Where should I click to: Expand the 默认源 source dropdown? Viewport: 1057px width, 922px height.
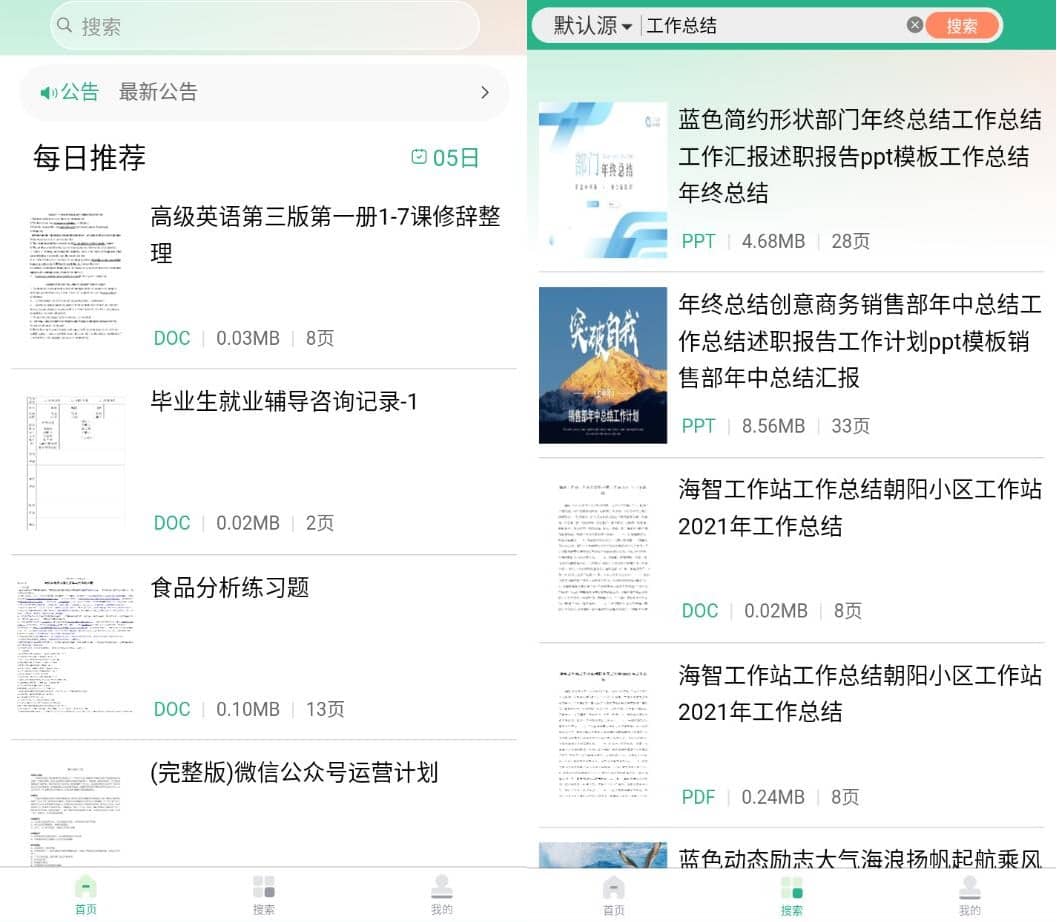pyautogui.click(x=593, y=26)
